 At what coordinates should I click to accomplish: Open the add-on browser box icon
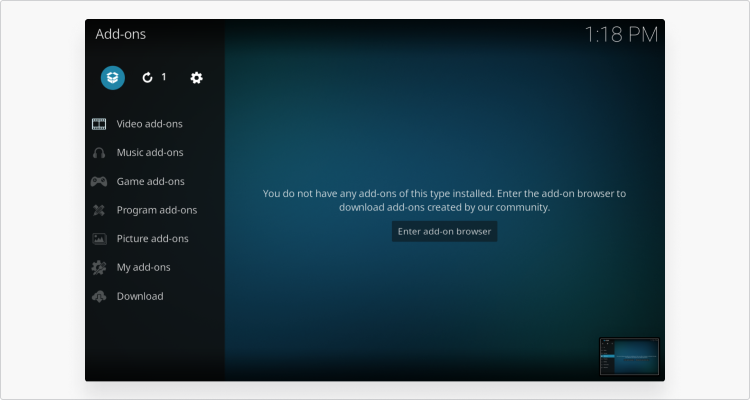pyautogui.click(x=113, y=78)
